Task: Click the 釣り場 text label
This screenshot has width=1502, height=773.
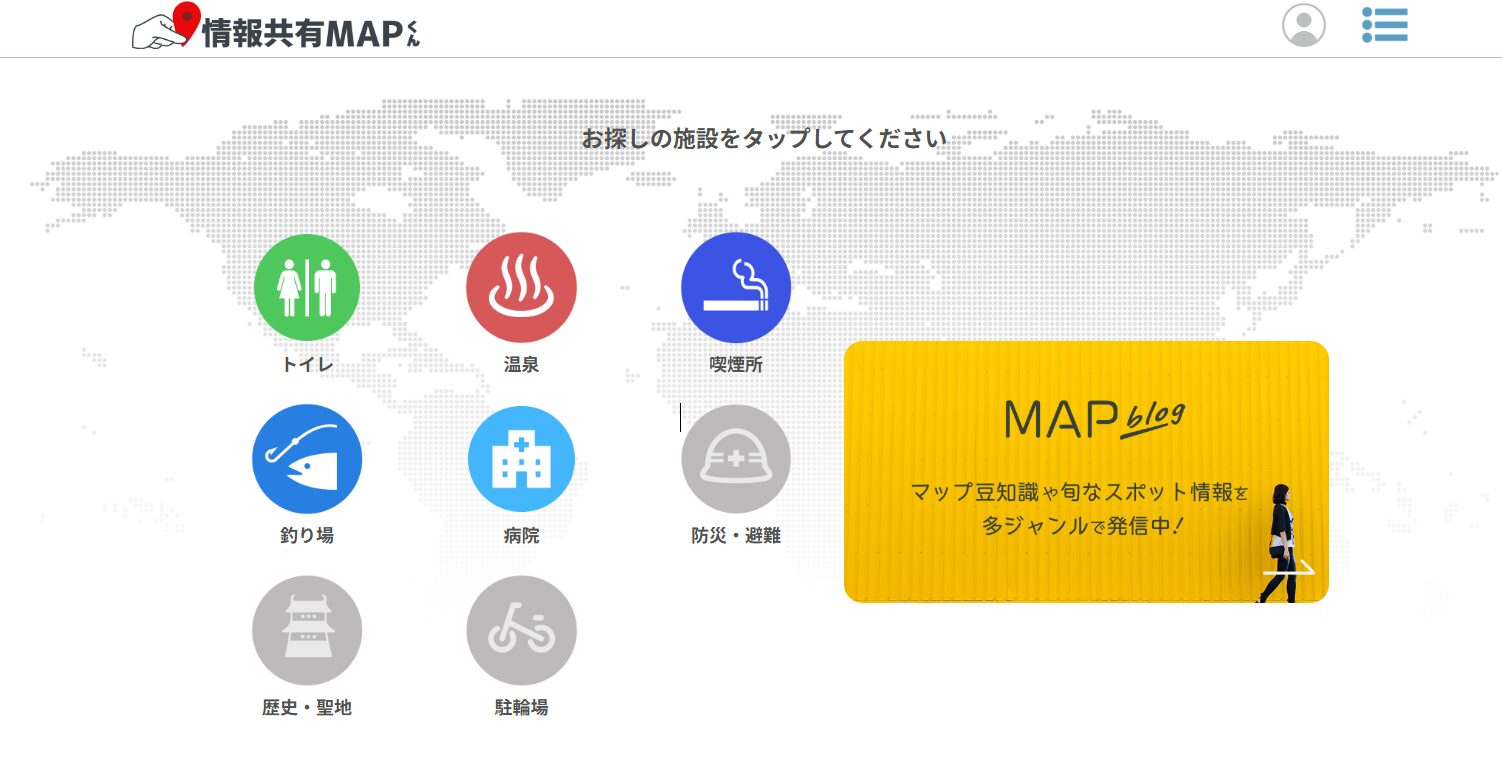Action: click(307, 536)
